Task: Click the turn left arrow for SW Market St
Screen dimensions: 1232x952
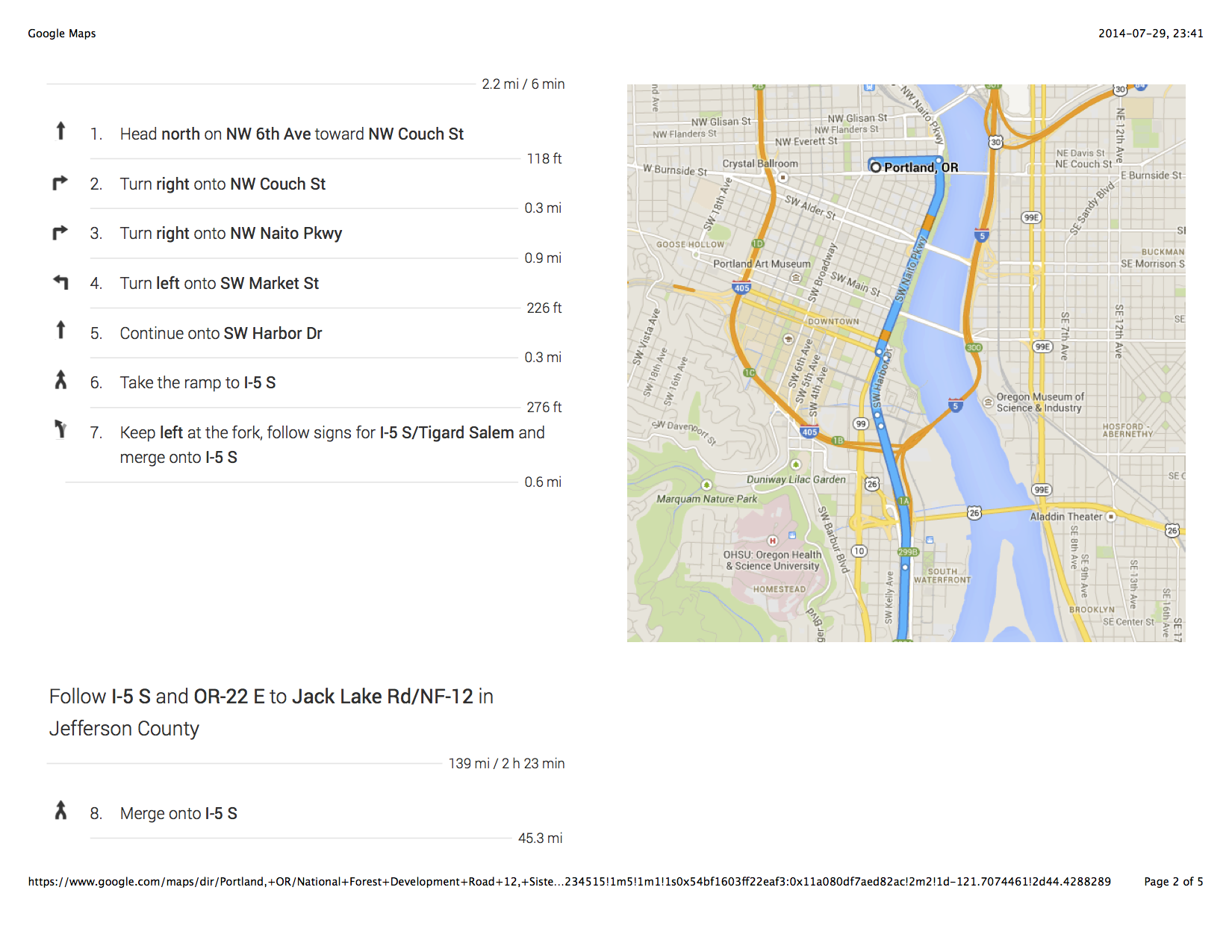Action: tap(60, 281)
